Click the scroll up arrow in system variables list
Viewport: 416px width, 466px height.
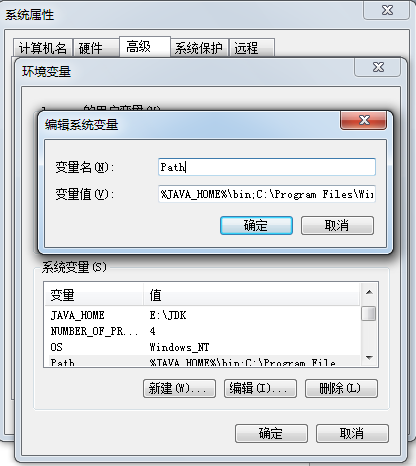click(369, 292)
